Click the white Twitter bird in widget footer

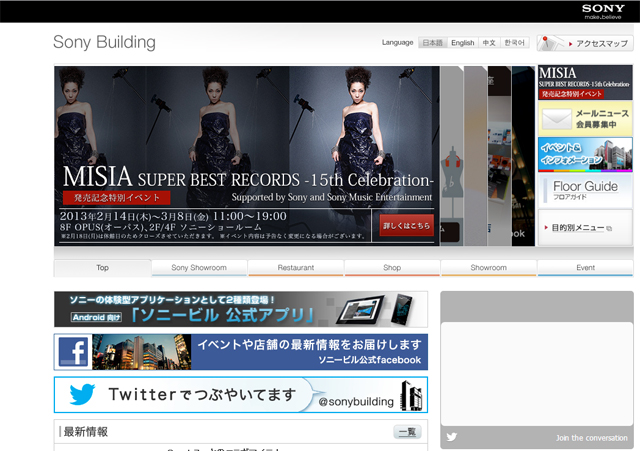(451, 437)
